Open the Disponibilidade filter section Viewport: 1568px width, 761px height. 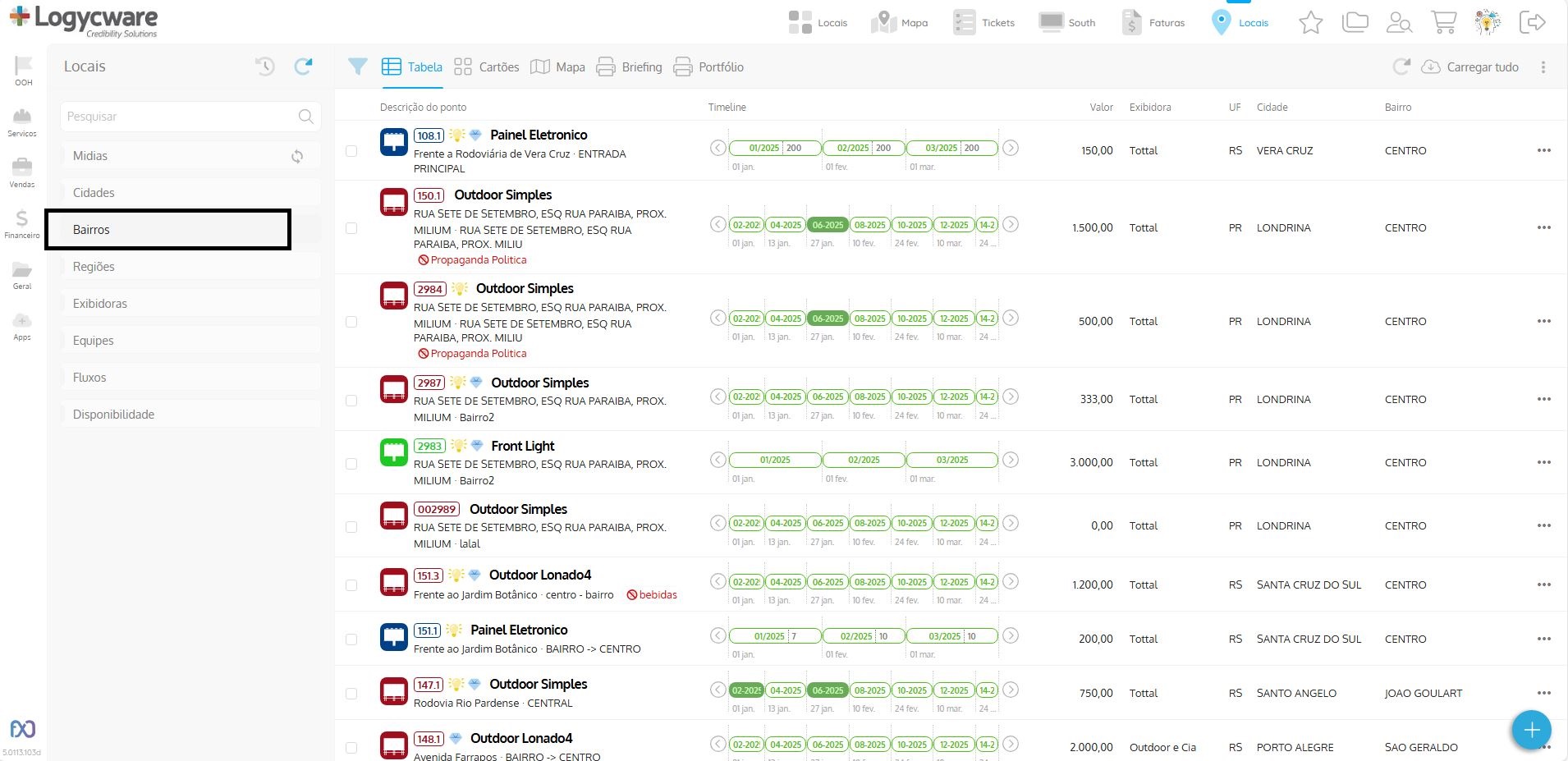point(190,415)
